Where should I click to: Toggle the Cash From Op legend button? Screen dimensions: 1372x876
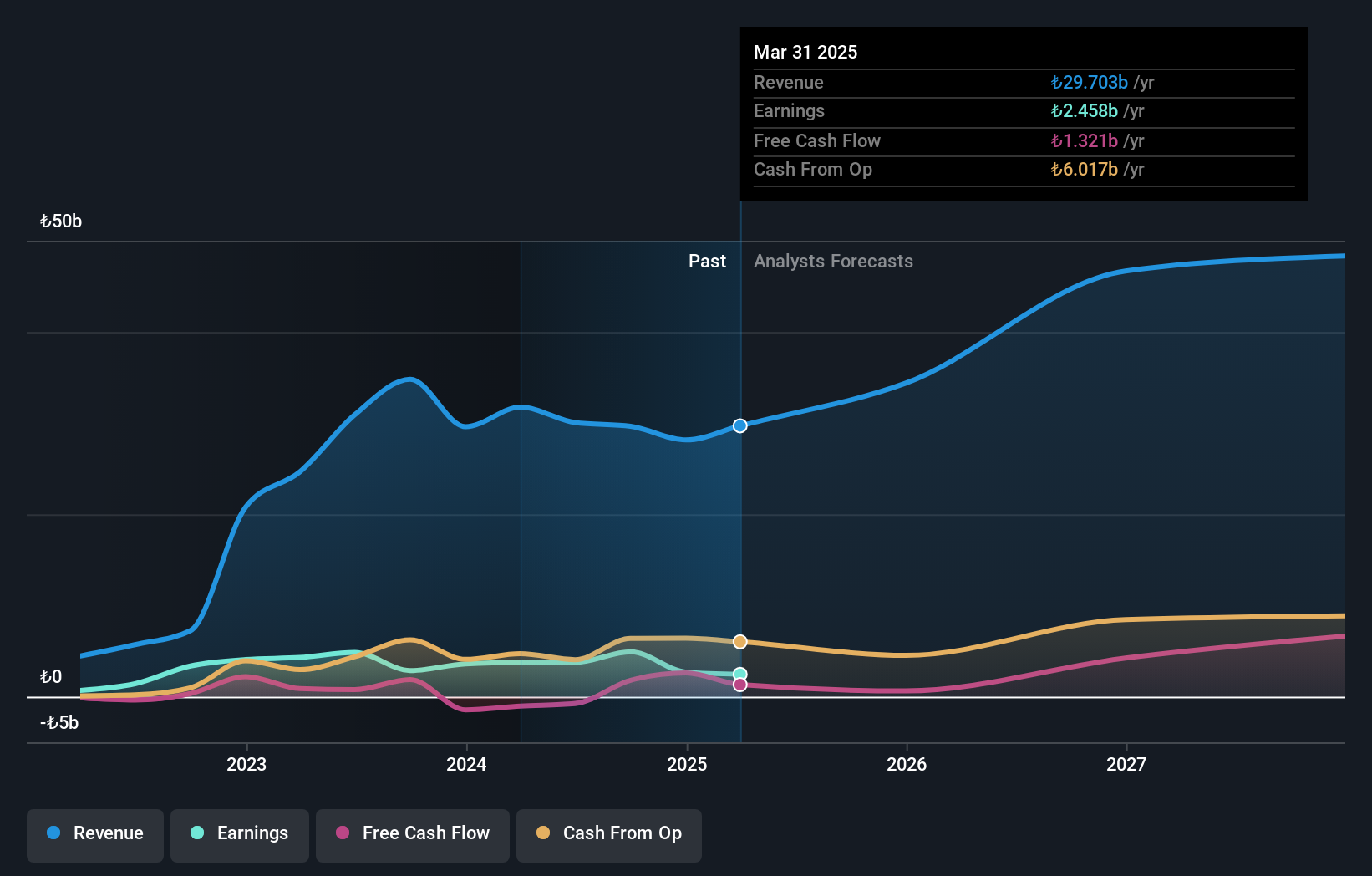coord(609,835)
